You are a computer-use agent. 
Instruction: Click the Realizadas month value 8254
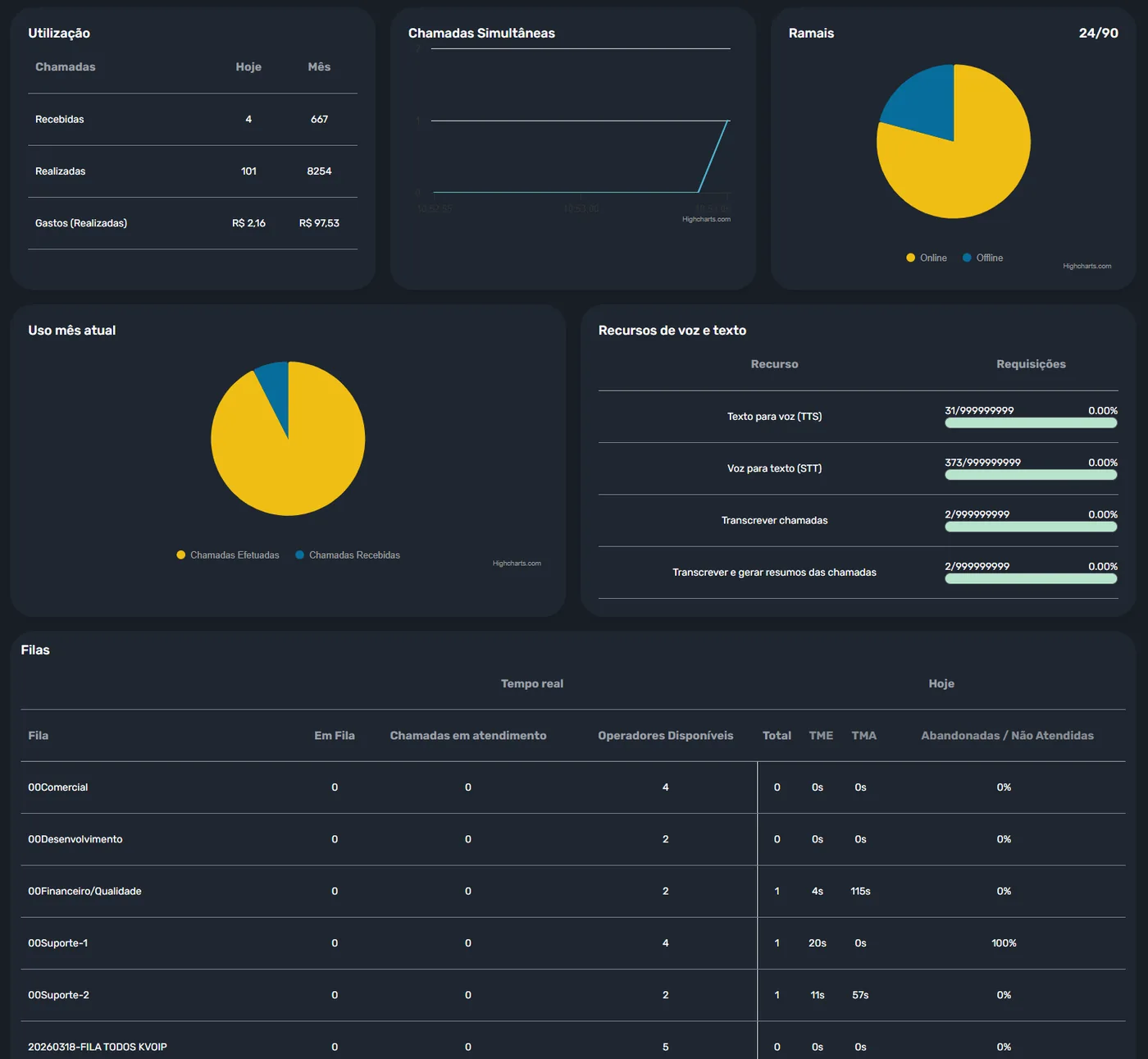[x=319, y=171]
